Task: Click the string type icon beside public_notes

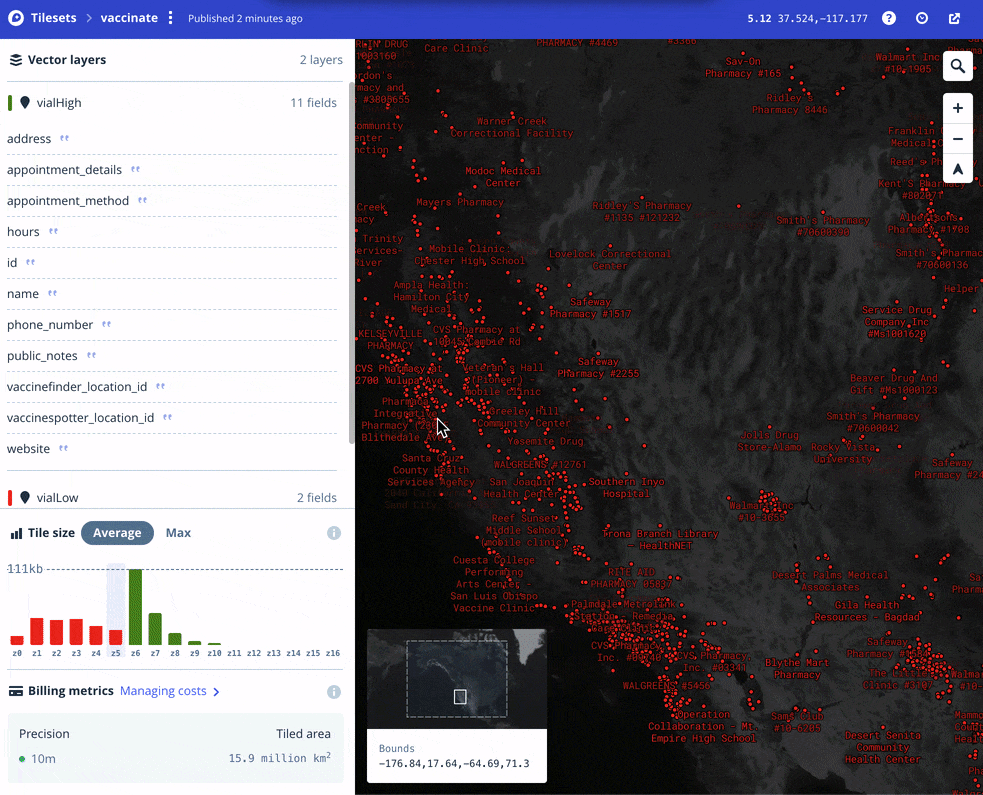Action: [92, 355]
